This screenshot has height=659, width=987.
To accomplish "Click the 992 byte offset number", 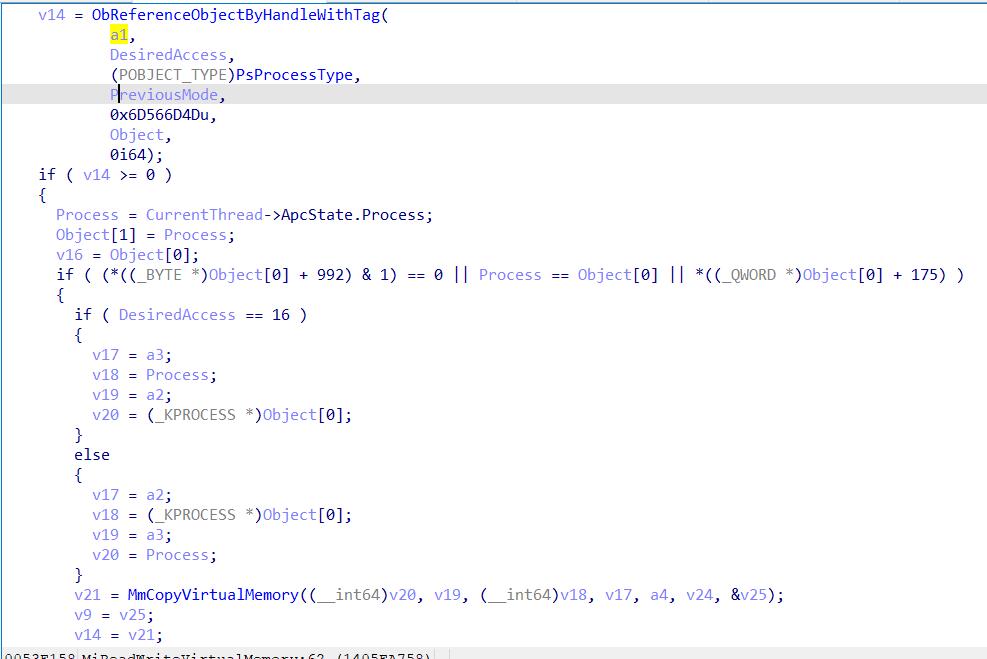I will [x=329, y=275].
